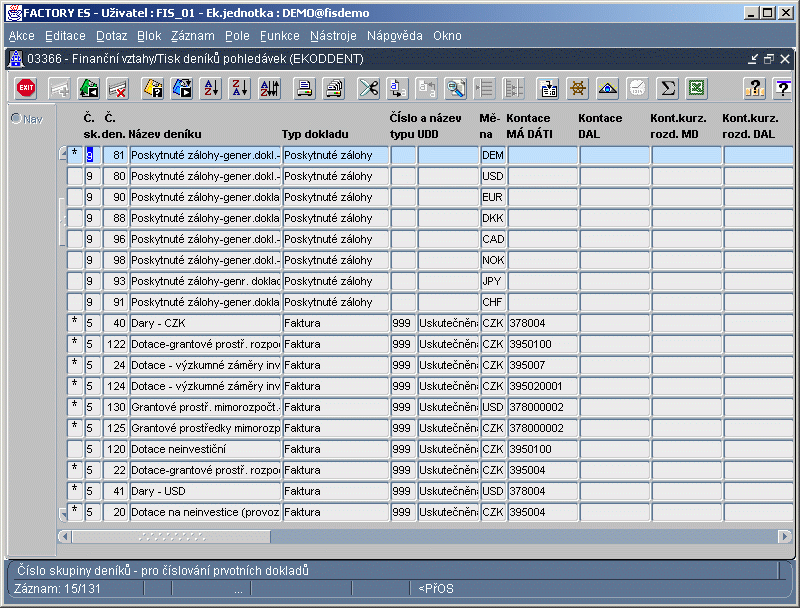This screenshot has width=800, height=608.
Task: Select the Nav radio button
Action: point(16,118)
